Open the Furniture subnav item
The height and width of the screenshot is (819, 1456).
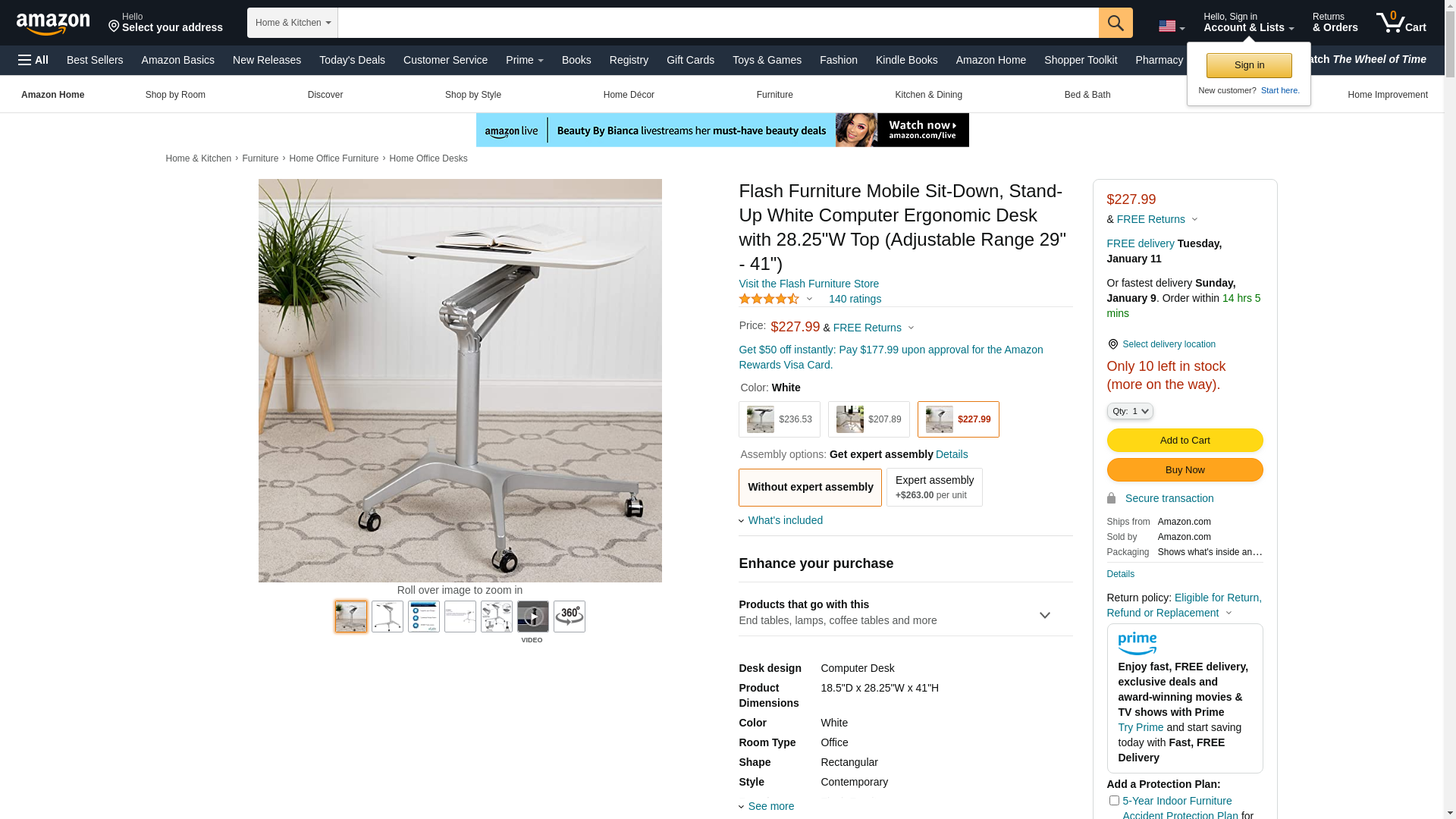click(774, 95)
